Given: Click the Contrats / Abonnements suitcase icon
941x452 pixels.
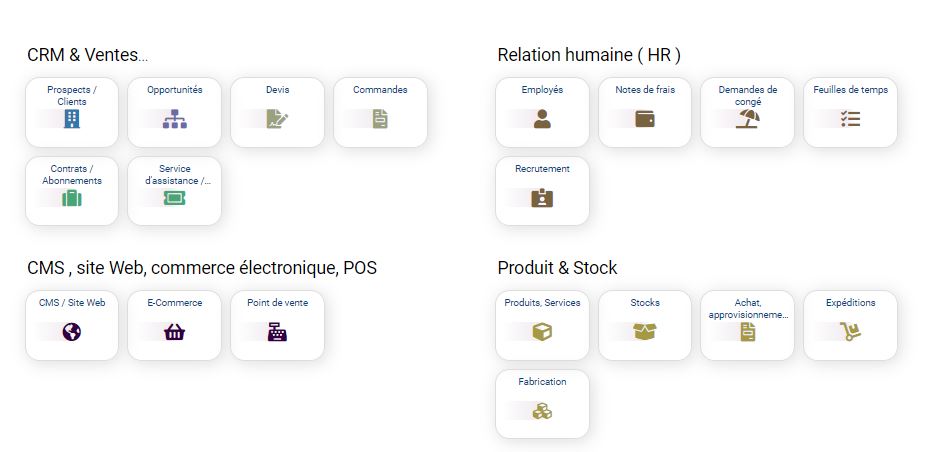Looking at the screenshot, I should (x=72, y=198).
